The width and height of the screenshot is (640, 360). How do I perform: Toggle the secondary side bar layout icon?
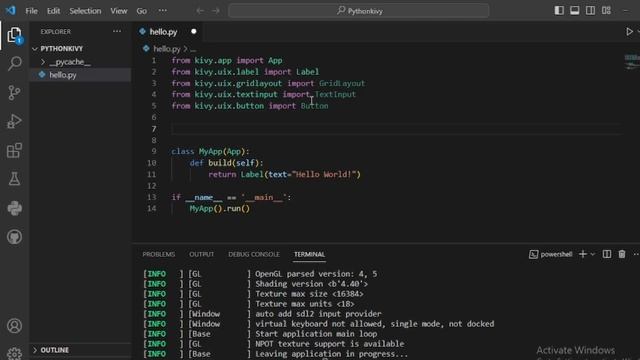pyautogui.click(x=590, y=11)
